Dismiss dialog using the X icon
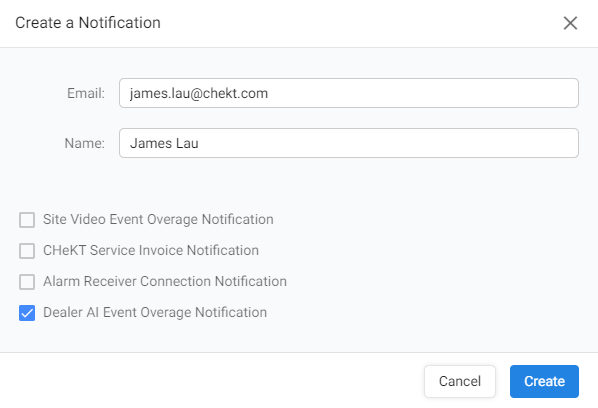Image resolution: width=598 pixels, height=408 pixels. (570, 23)
